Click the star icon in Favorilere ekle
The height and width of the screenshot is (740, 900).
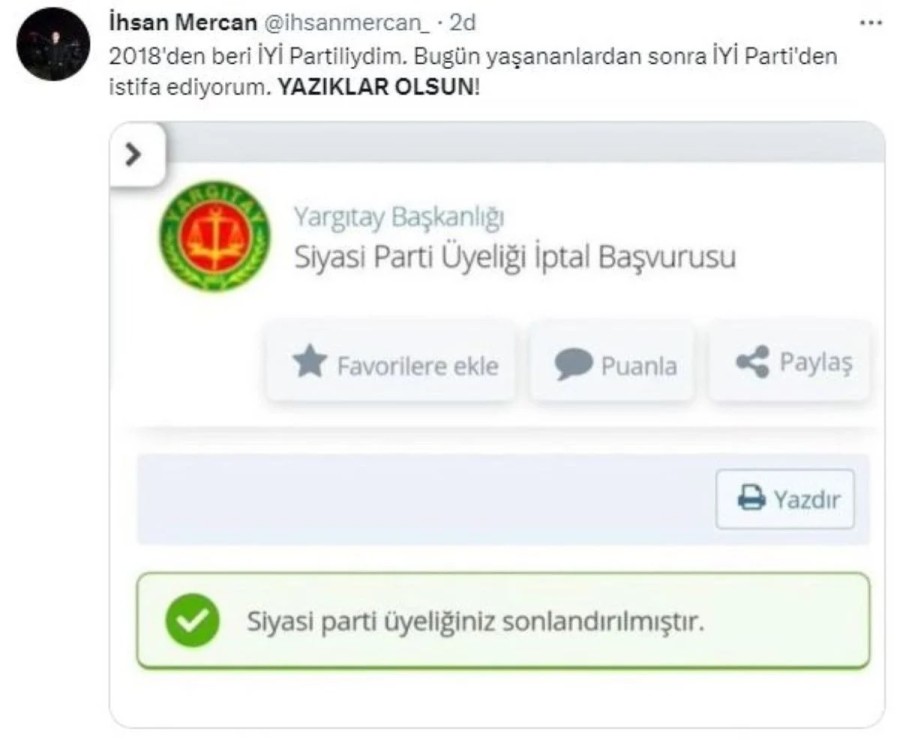click(310, 363)
